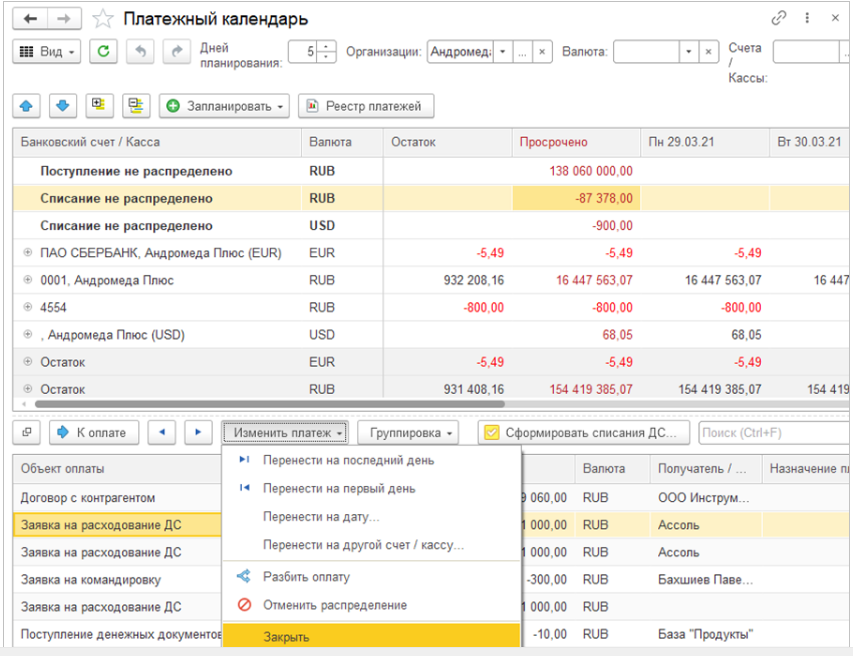Click the green refresh icon in toolbar
This screenshot has height=656, width=853.
(x=105, y=52)
